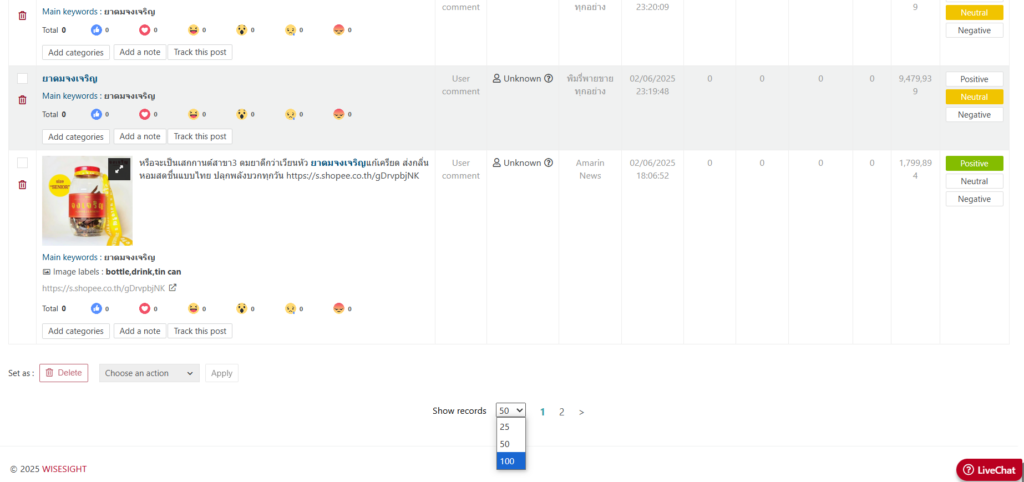Image resolution: width=1024 pixels, height=482 pixels.
Task: Open the external link icon beside the Shopee URL
Action: 173,288
